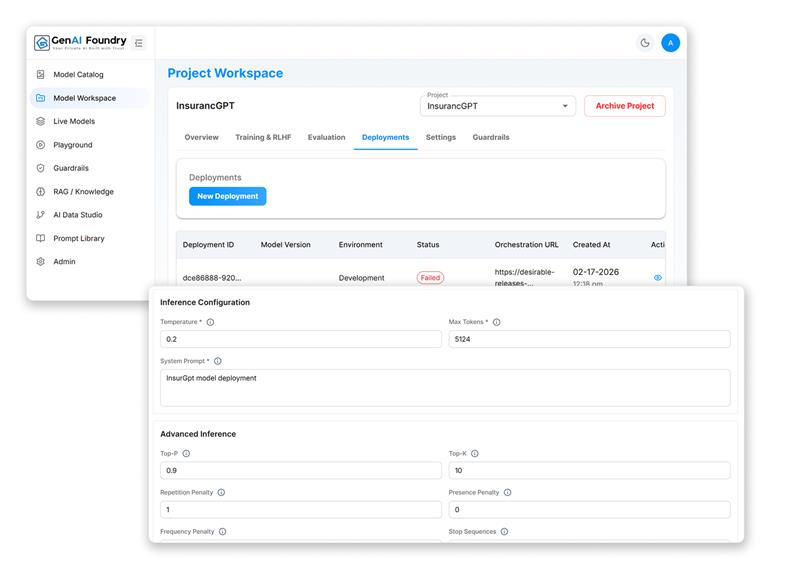The image size is (800, 571).
Task: Click the System Prompt text area
Action: 445,387
